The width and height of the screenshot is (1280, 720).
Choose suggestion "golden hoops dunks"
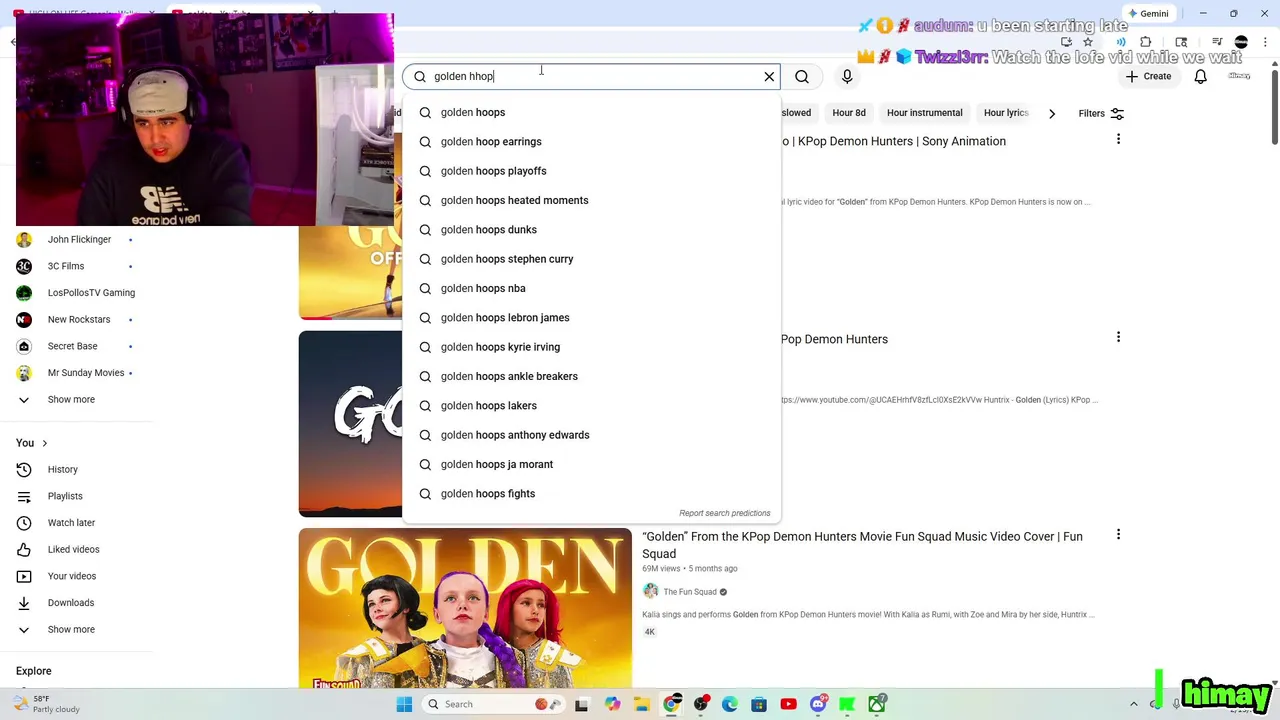coord(591,230)
